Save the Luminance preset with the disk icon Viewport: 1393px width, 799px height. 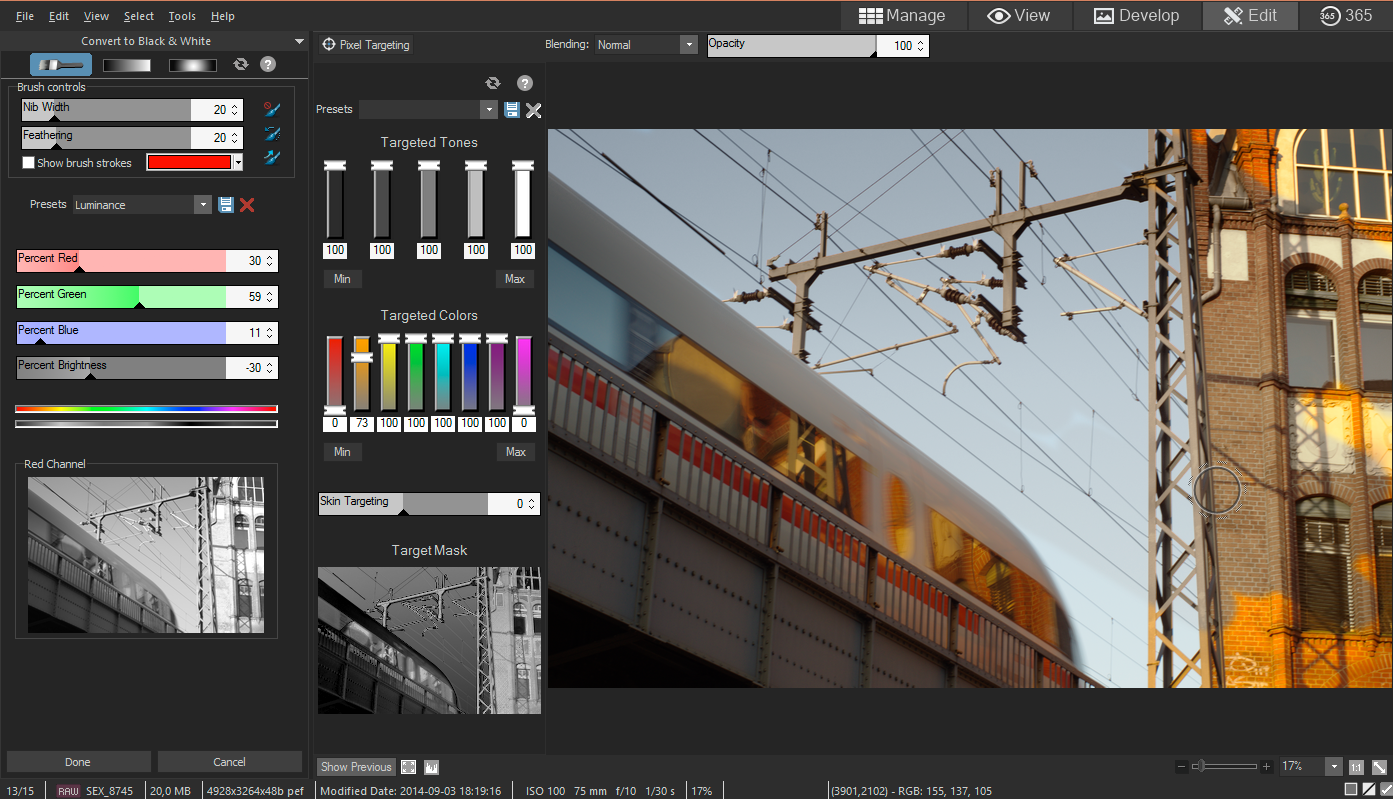(x=226, y=204)
